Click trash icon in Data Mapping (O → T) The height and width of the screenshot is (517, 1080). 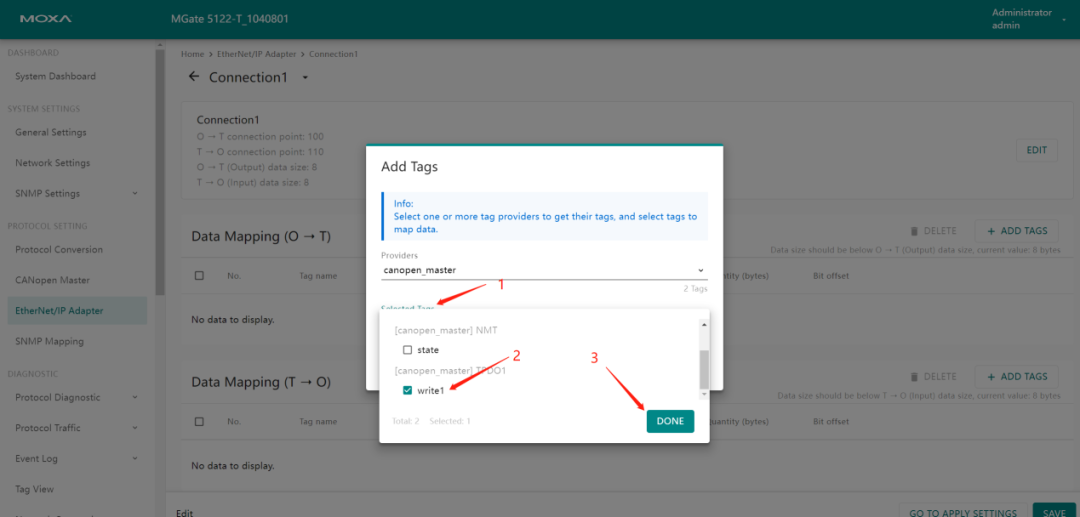point(914,231)
